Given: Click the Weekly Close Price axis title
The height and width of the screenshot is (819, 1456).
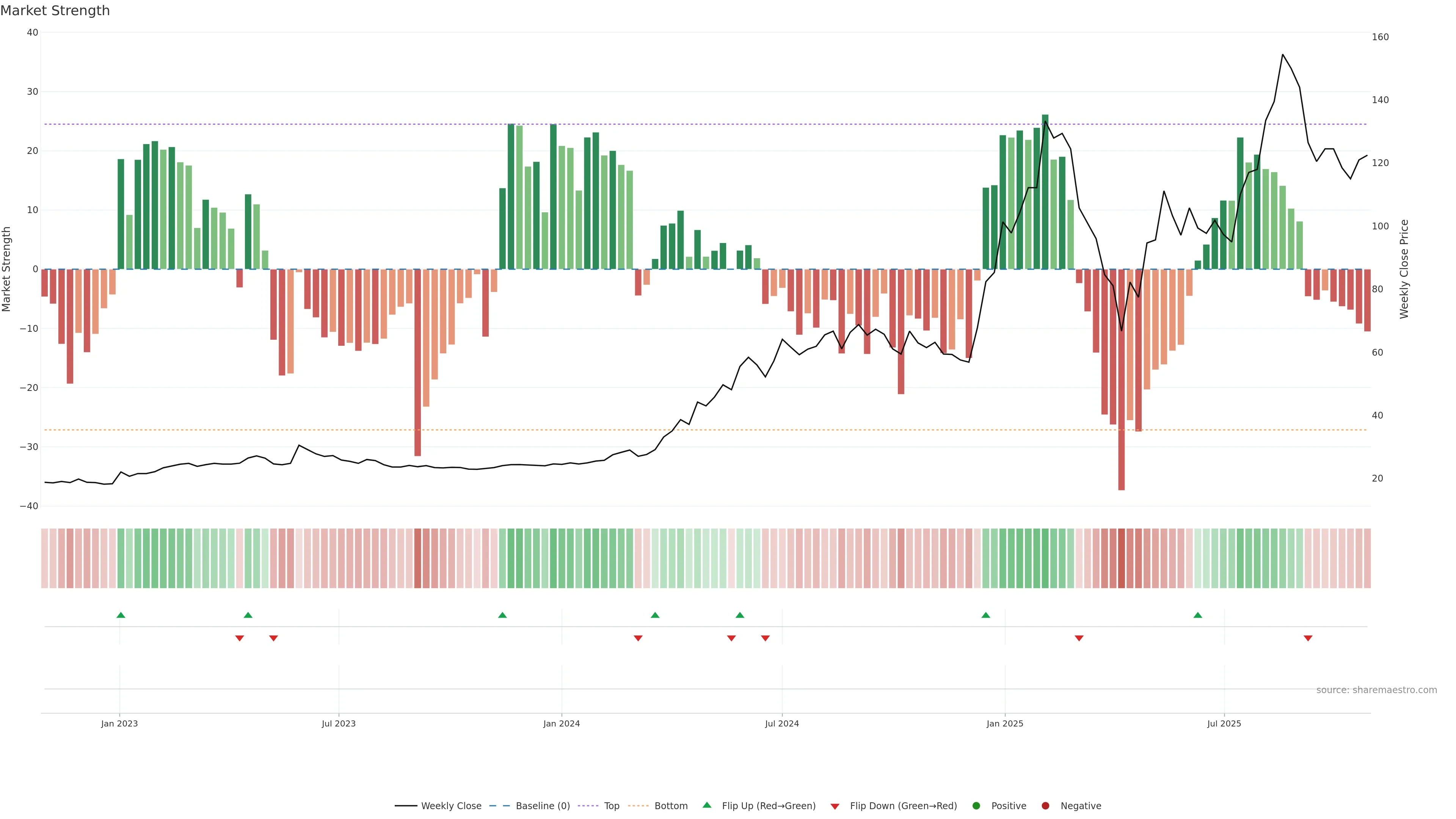Looking at the screenshot, I should point(1404,269).
